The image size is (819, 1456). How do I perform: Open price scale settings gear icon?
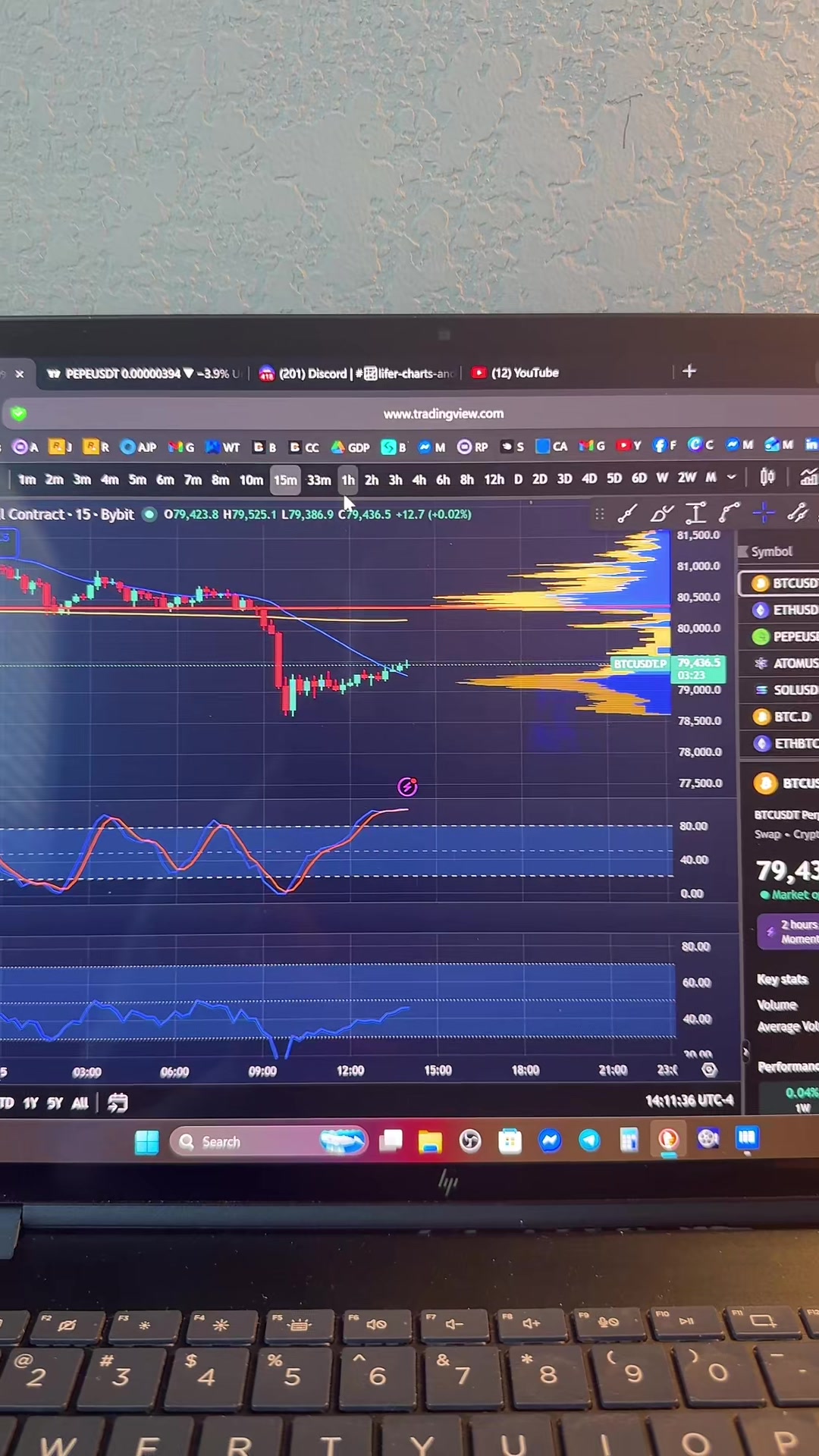click(709, 1070)
